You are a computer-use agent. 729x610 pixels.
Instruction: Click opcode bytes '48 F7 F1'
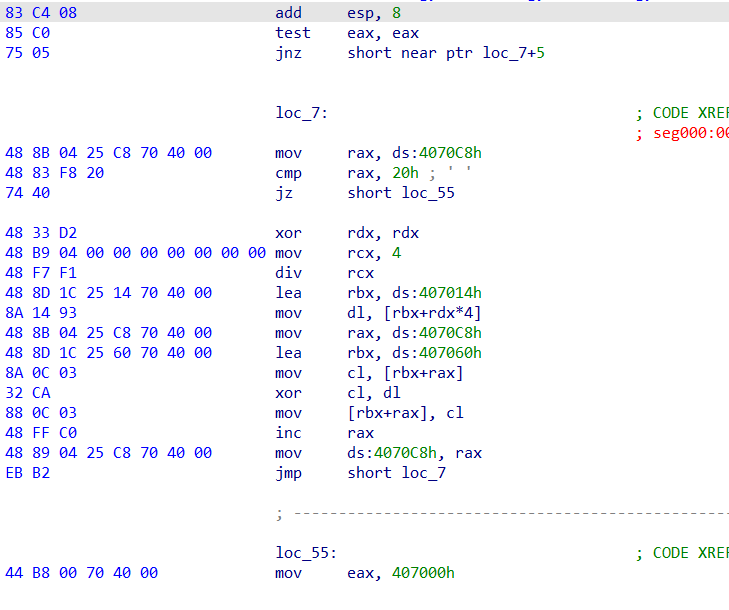coord(41,273)
